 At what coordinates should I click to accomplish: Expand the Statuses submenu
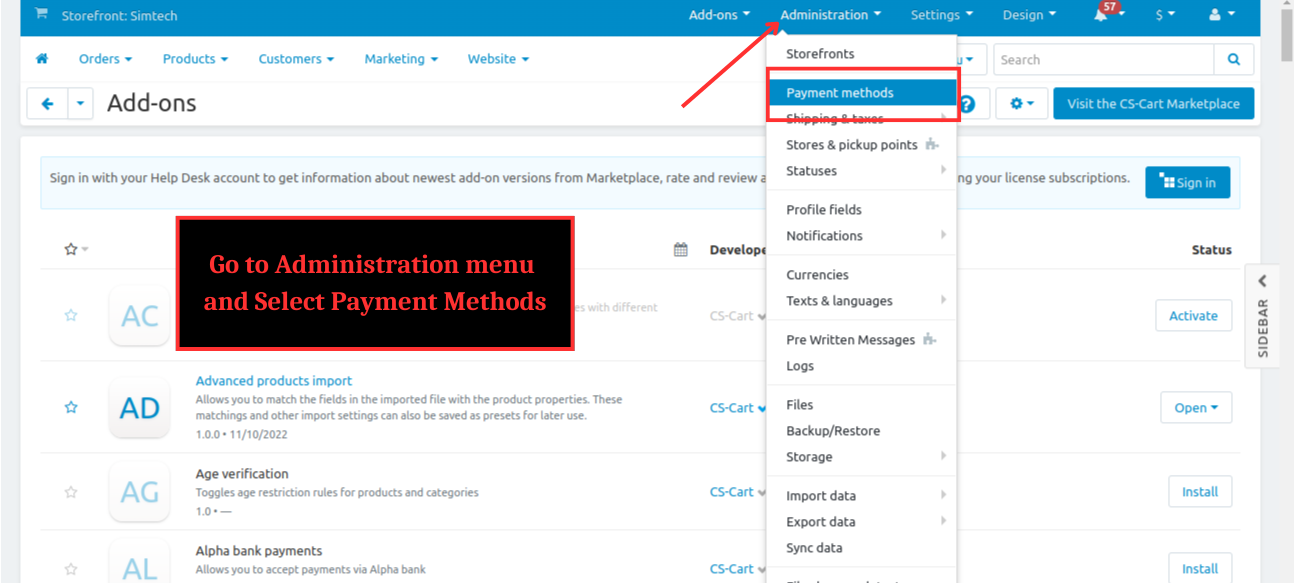click(x=812, y=170)
